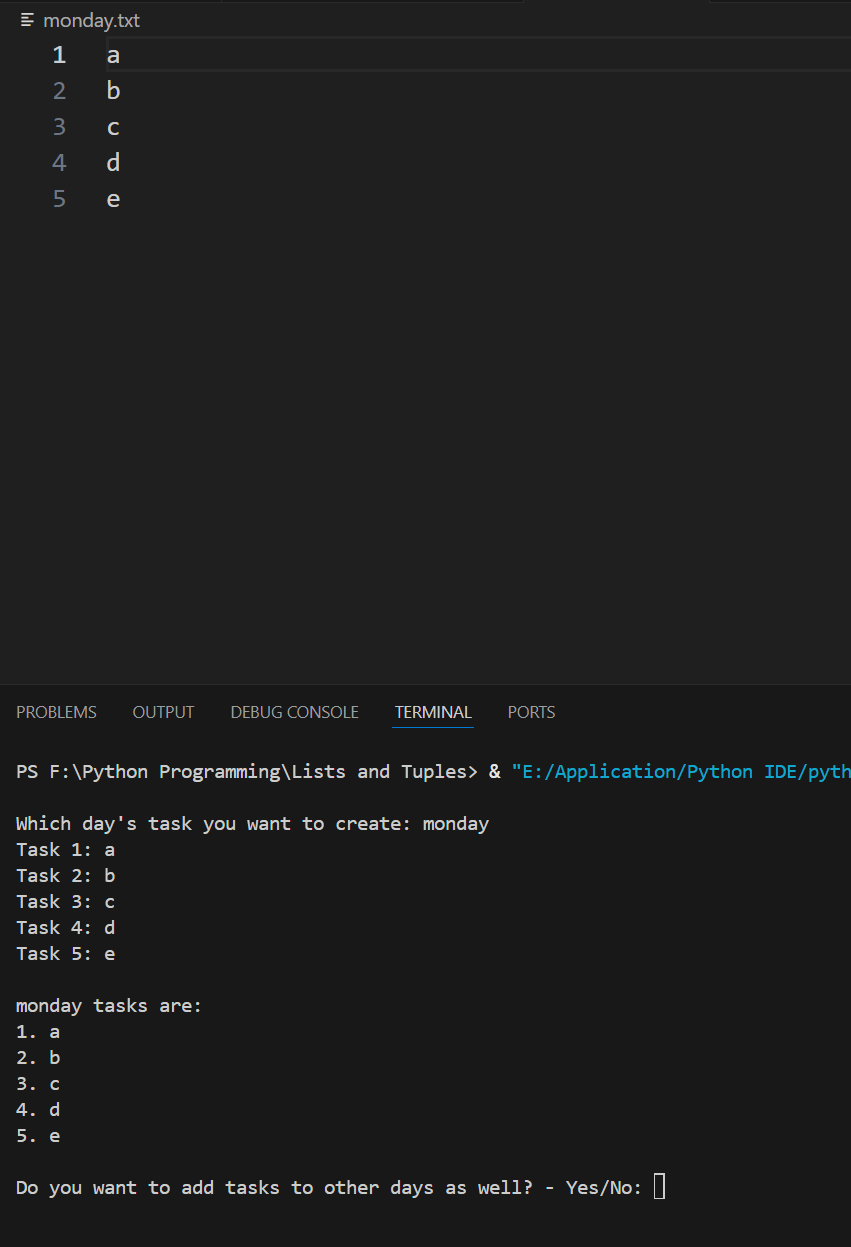Viewport: 851px width, 1247px height.
Task: Click the monday.txt file icon
Action: pos(27,20)
